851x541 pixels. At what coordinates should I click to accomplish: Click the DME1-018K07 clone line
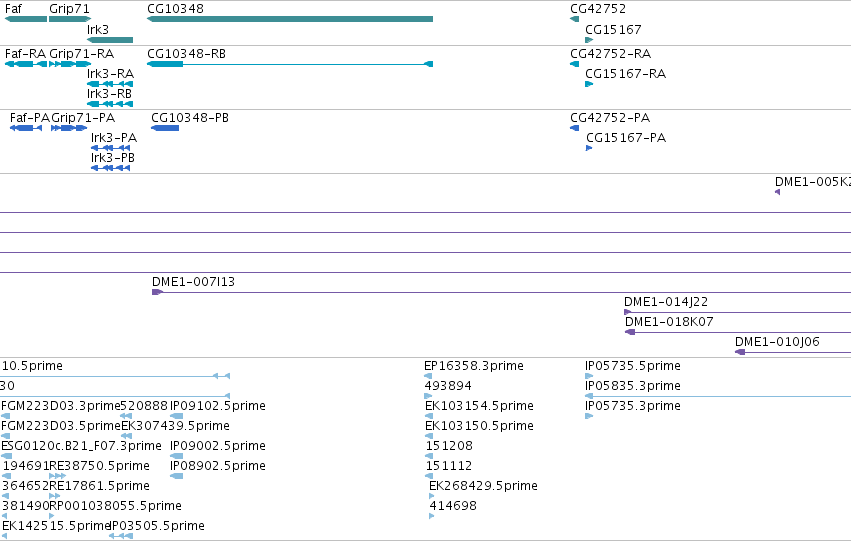point(738,332)
